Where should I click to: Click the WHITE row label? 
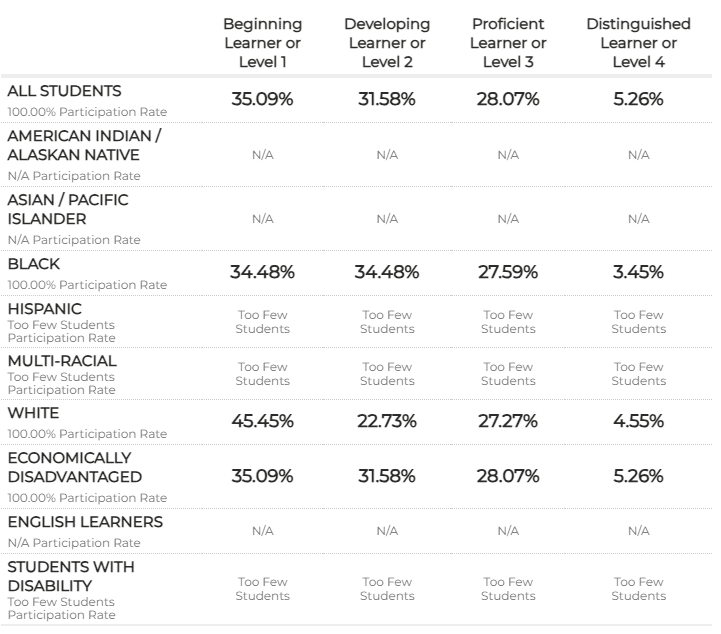[x=33, y=413]
